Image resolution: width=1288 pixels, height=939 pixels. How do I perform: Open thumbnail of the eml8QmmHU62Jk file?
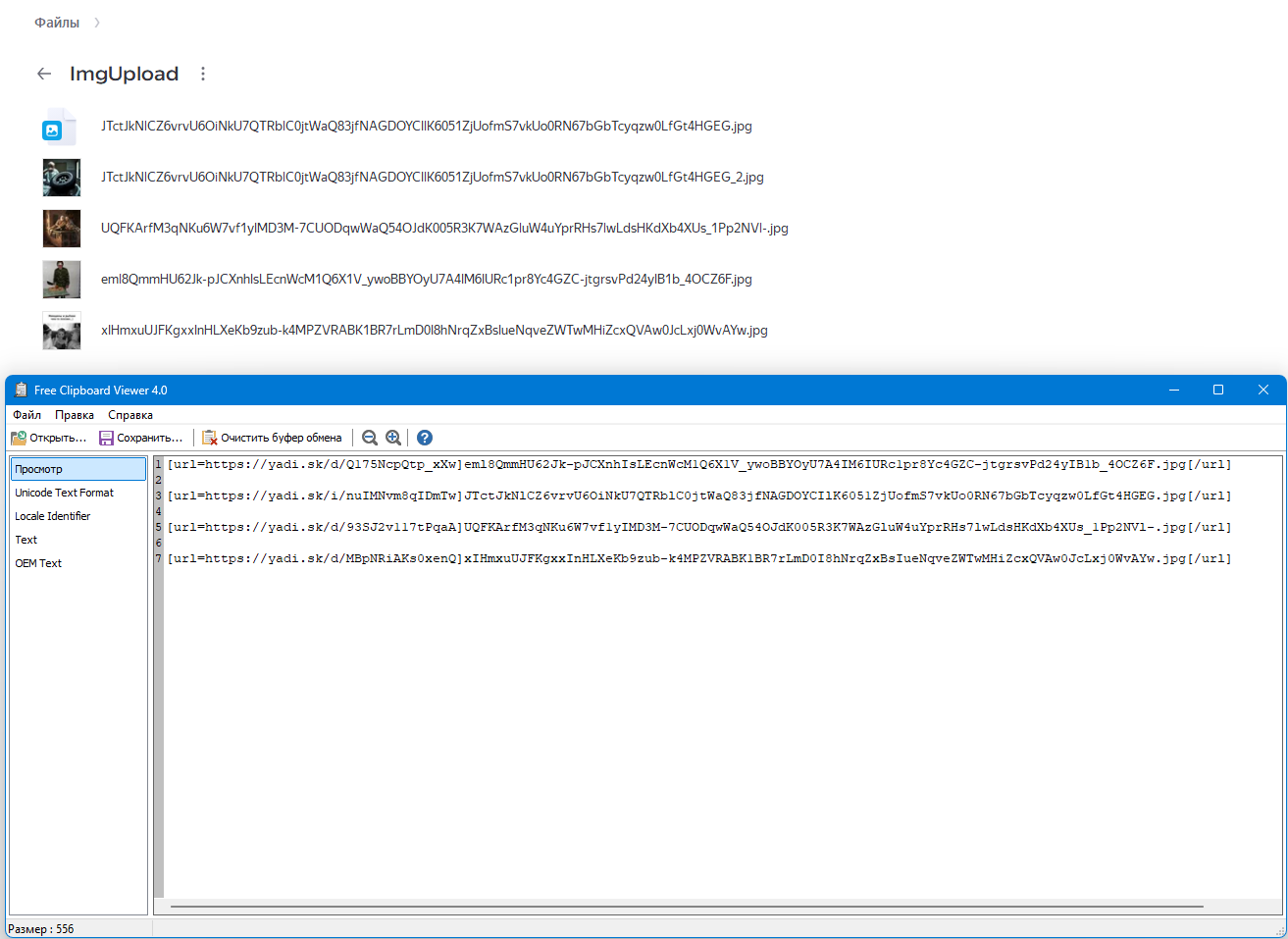(x=62, y=280)
